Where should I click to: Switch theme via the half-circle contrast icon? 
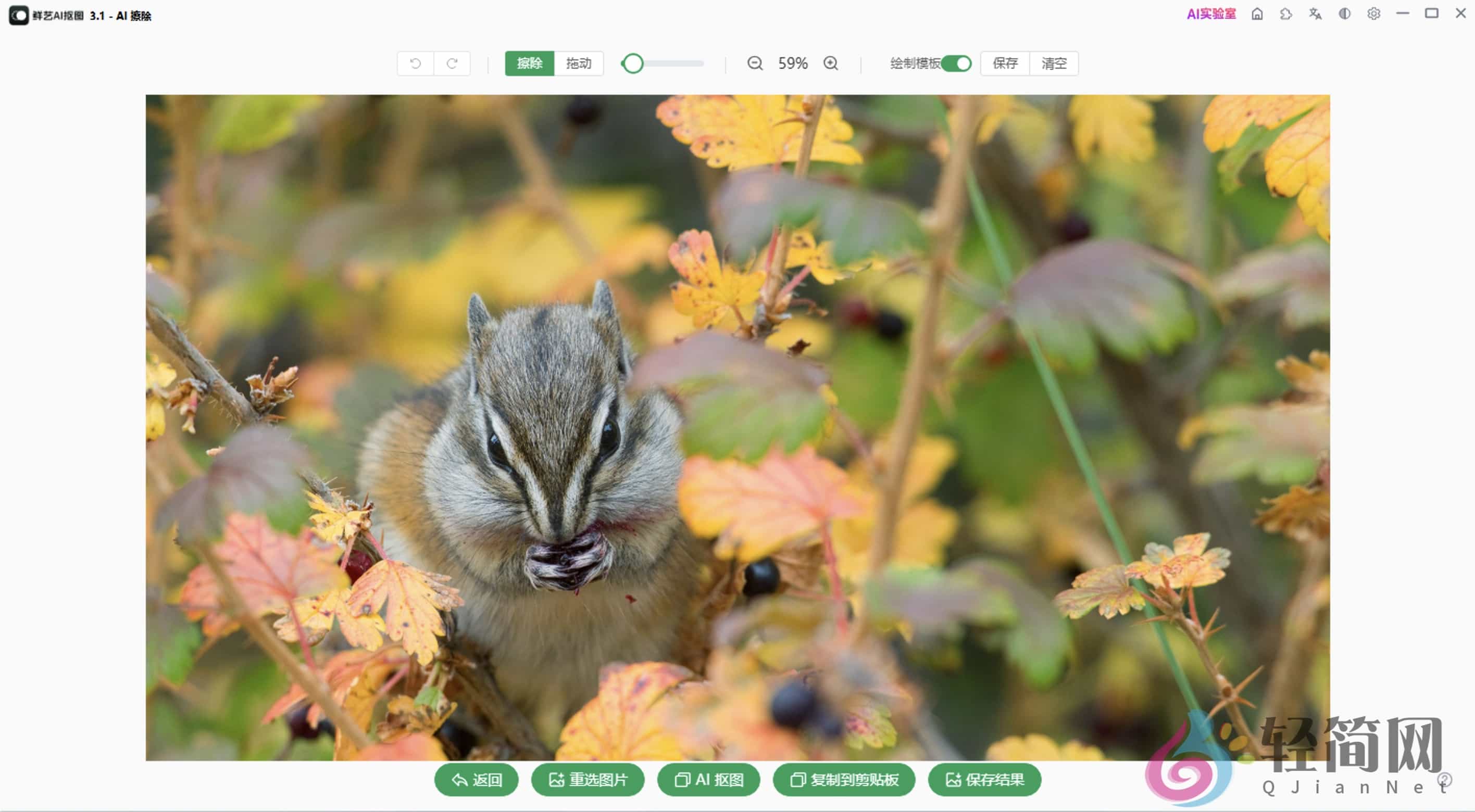(x=1344, y=14)
